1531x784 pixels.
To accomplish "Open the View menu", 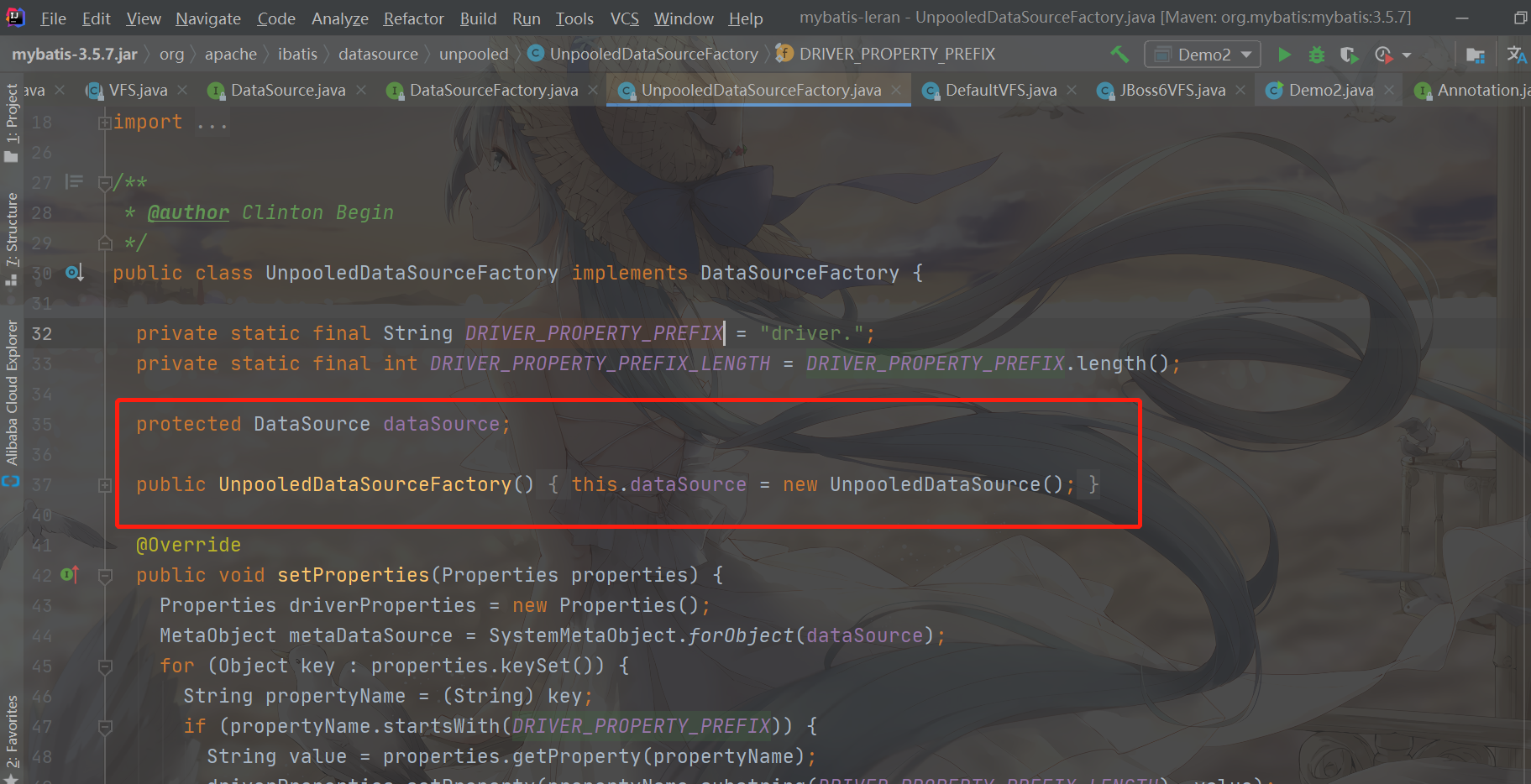I will (x=144, y=18).
